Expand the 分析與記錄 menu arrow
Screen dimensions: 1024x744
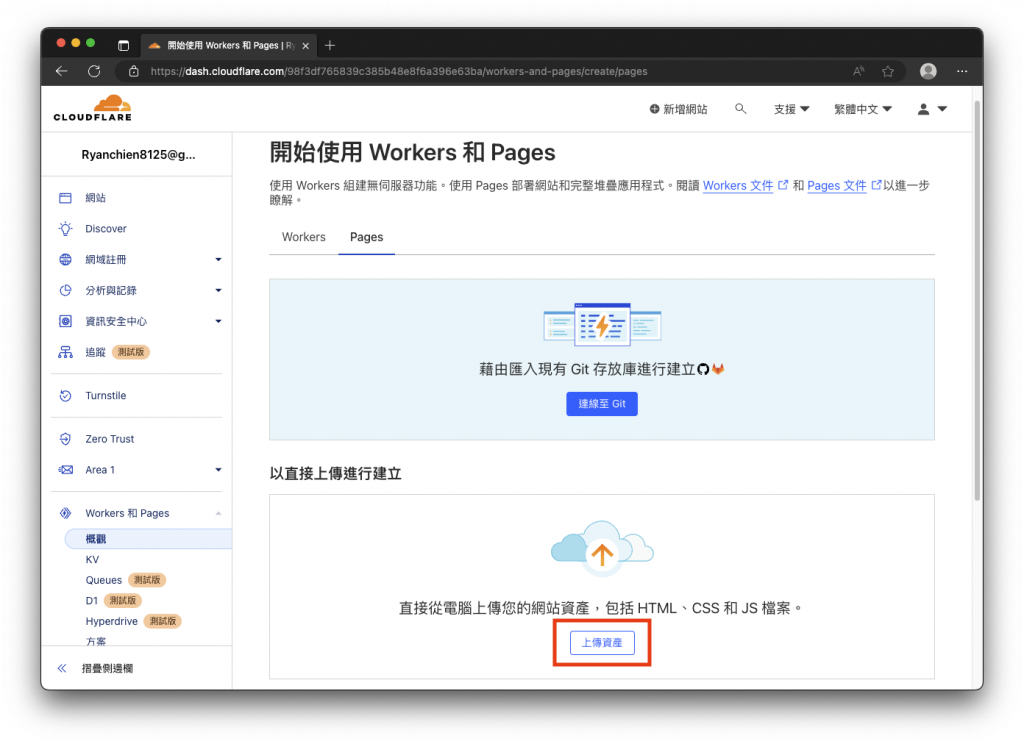point(218,291)
